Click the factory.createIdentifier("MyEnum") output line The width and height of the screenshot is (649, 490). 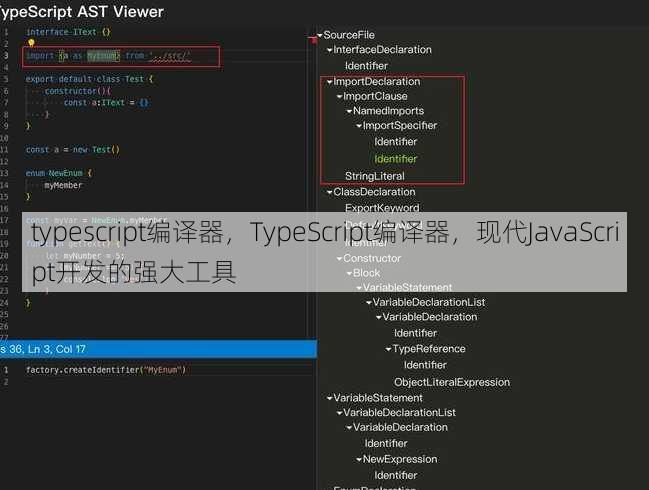(x=106, y=370)
